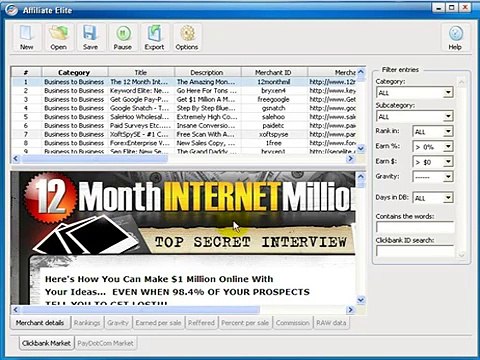Sort by the # column header

(x=26, y=72)
